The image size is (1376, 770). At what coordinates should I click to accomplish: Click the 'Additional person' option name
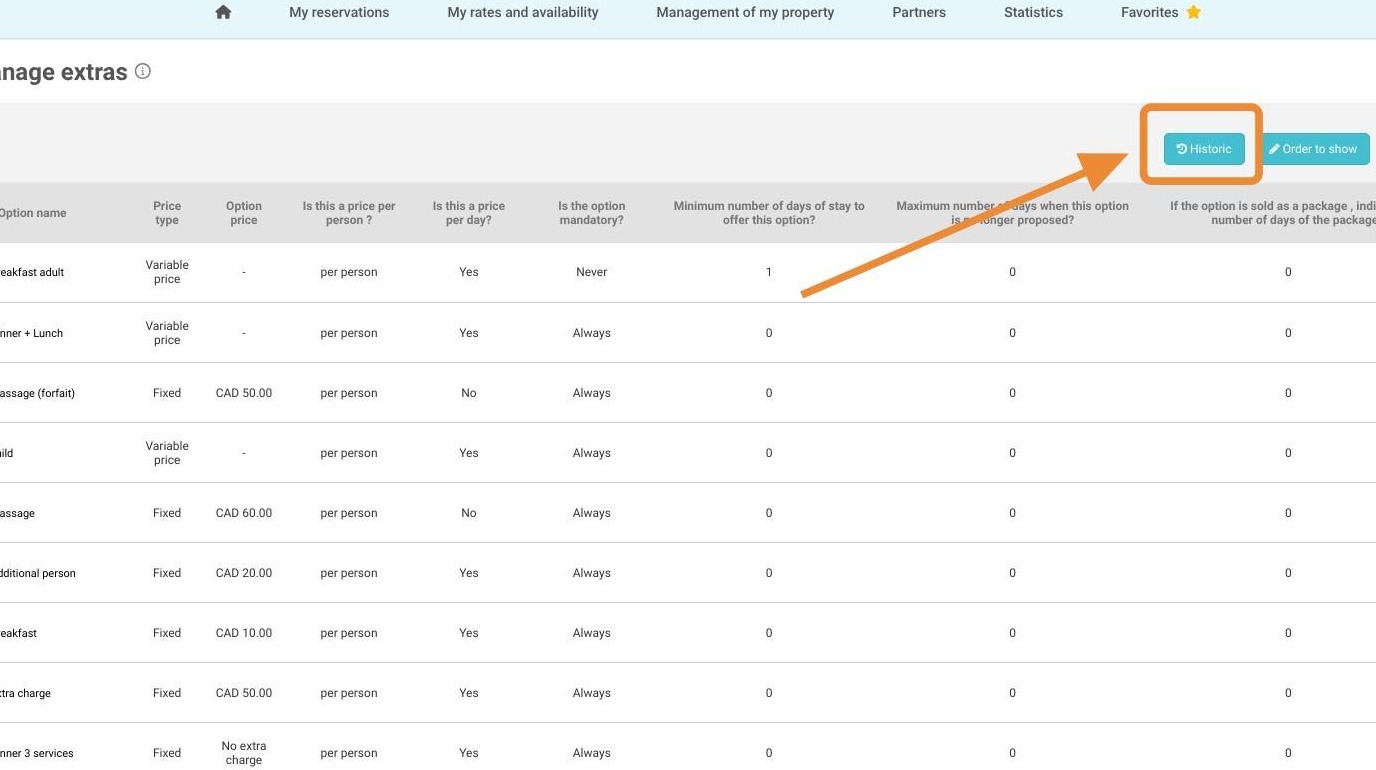37,573
